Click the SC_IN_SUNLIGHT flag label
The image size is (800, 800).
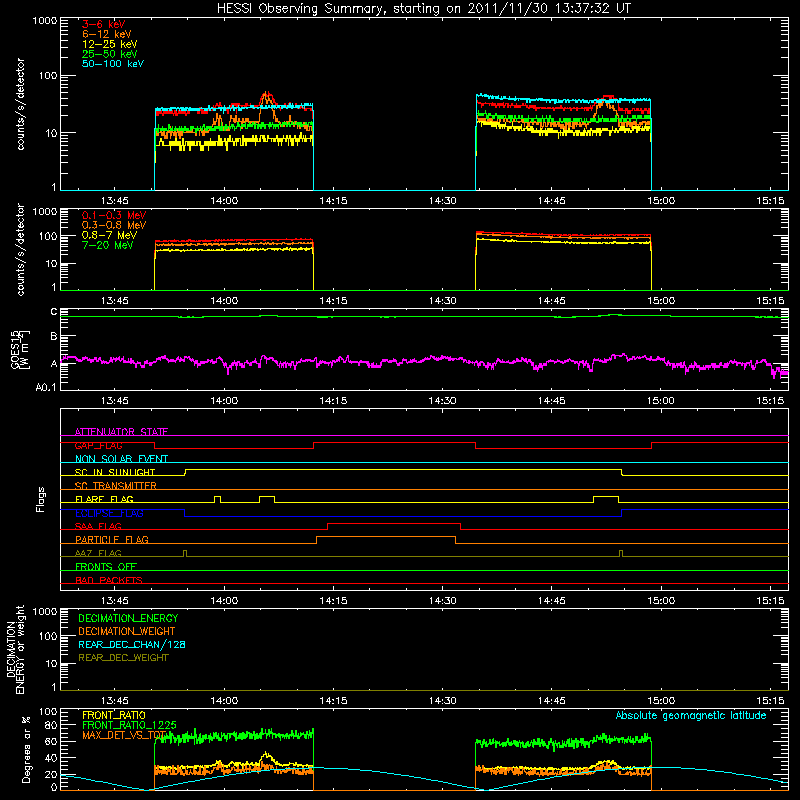coord(115,472)
